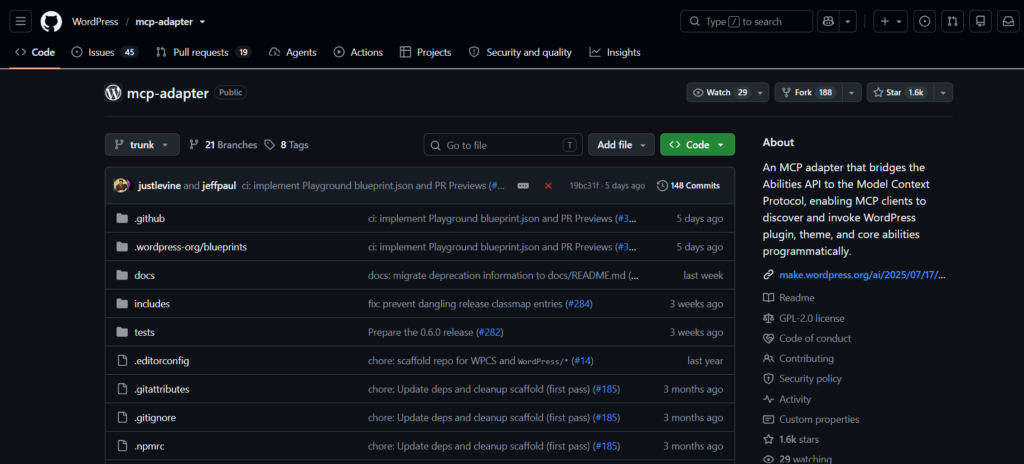Viewport: 1024px width, 464px height.
Task: Switch to the Code tab
Action: point(35,52)
